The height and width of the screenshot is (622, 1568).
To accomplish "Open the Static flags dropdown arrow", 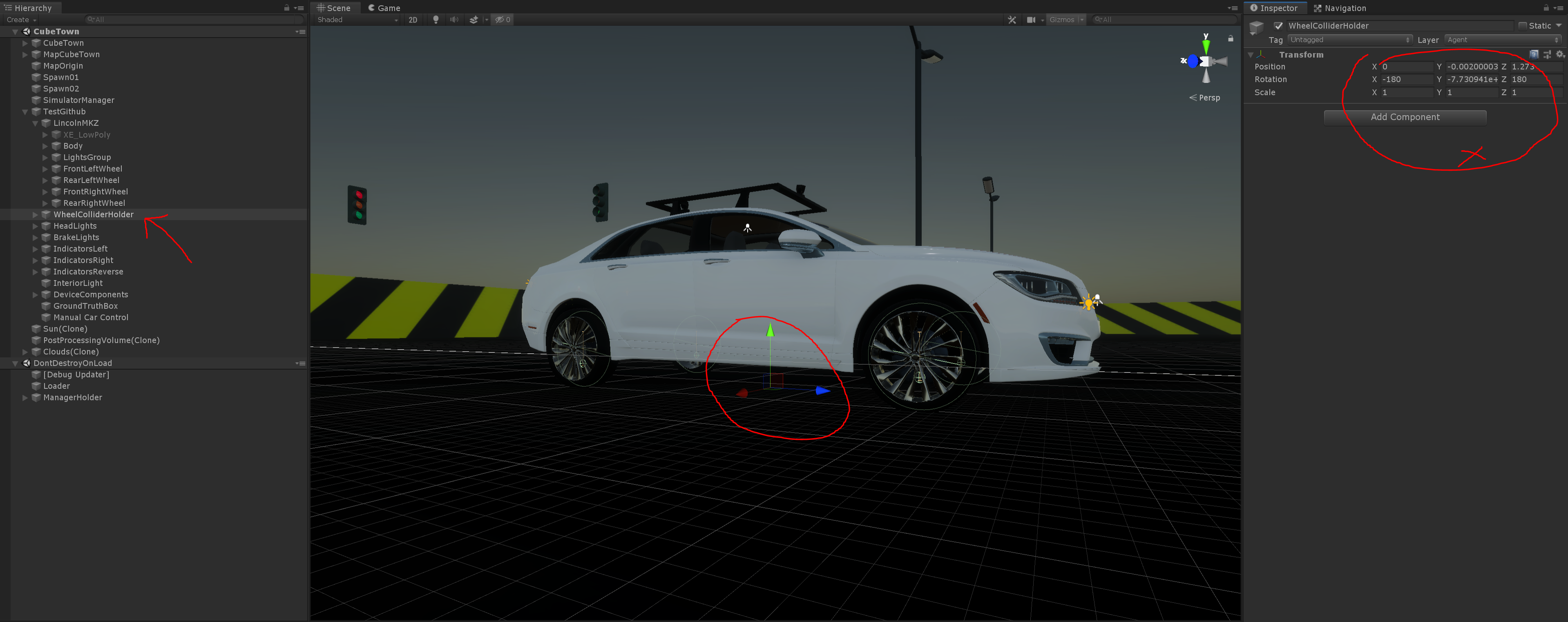I will click(x=1559, y=26).
